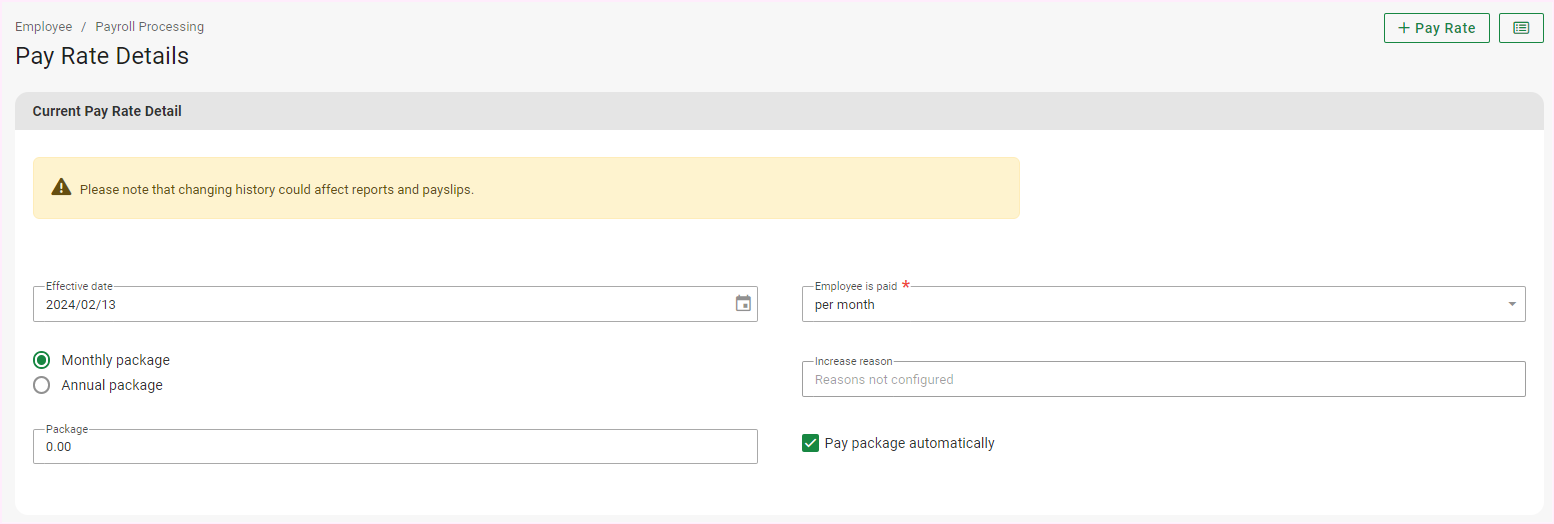Viewport: 1554px width, 524px height.
Task: Click the 'Reasons not configured' placeholder text
Action: click(x=884, y=380)
